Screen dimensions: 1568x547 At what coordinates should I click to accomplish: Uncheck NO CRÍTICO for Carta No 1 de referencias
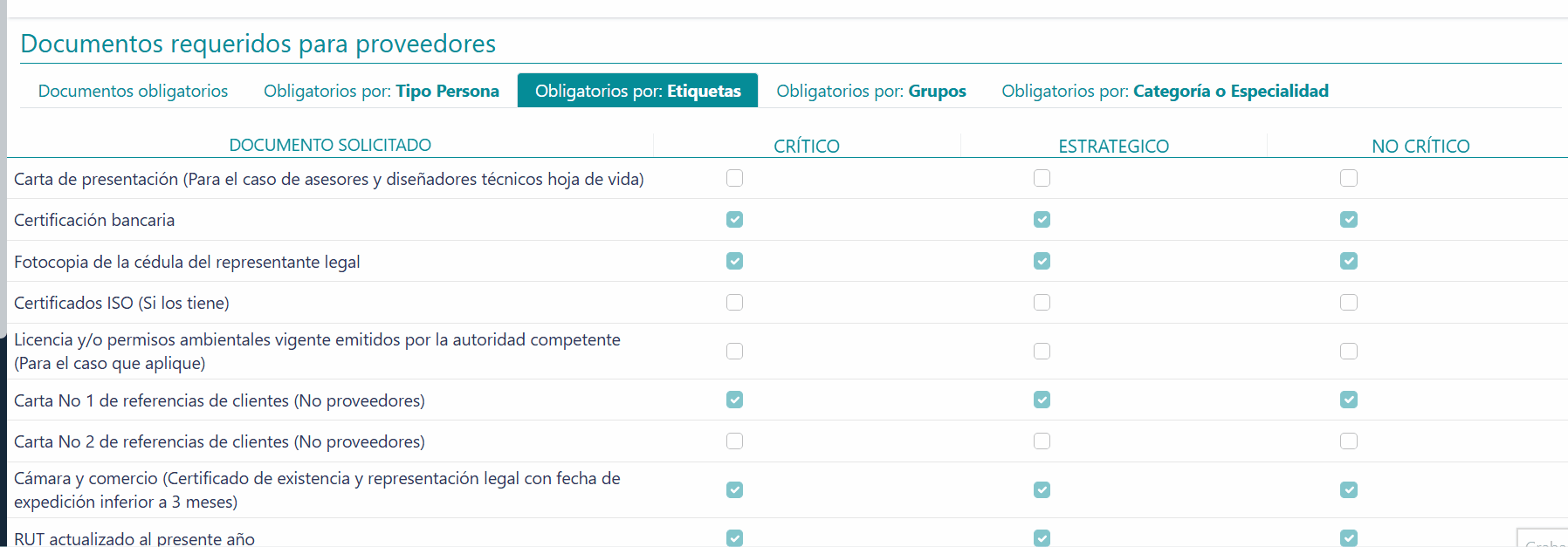coord(1349,400)
